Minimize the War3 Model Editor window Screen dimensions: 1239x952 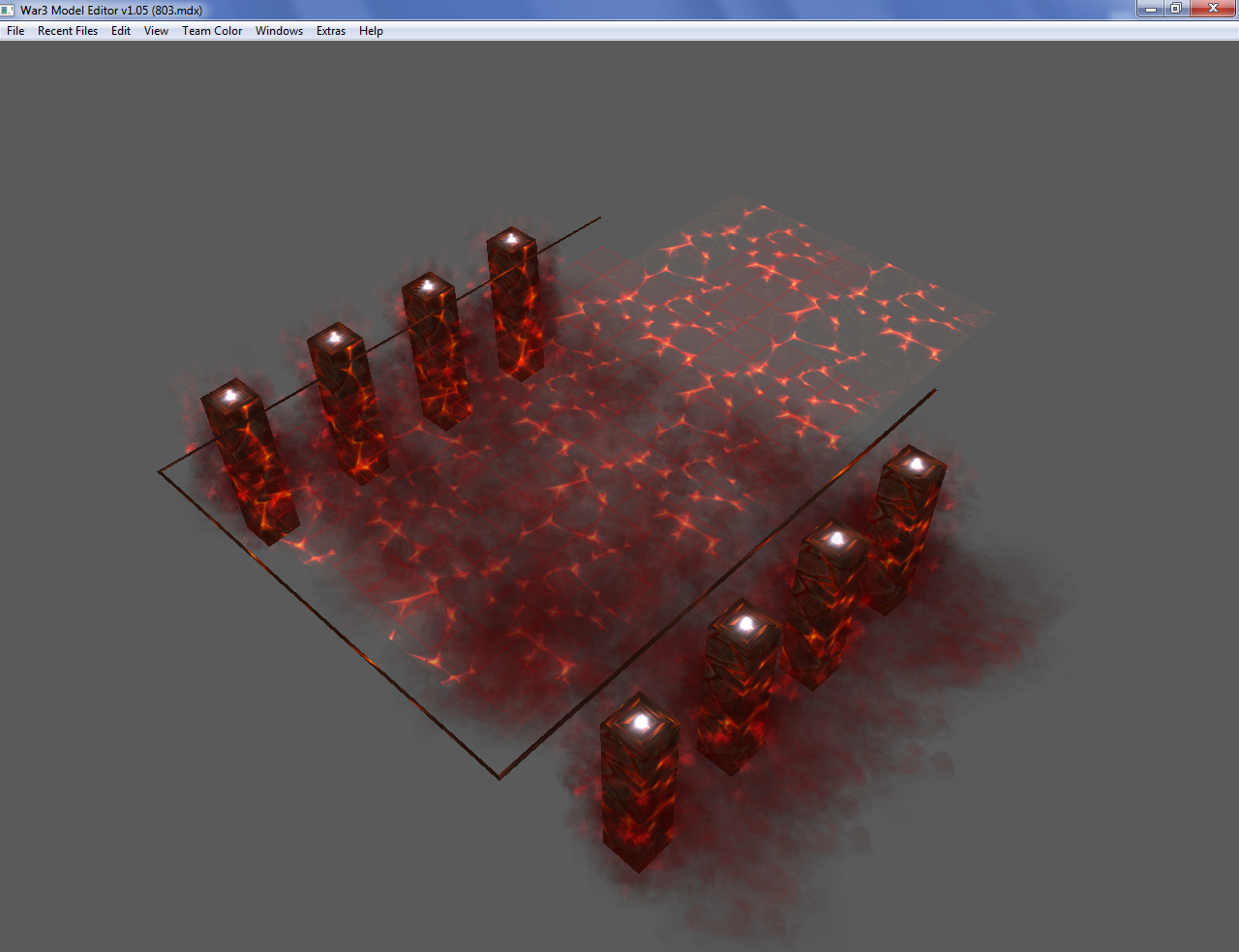(1150, 9)
